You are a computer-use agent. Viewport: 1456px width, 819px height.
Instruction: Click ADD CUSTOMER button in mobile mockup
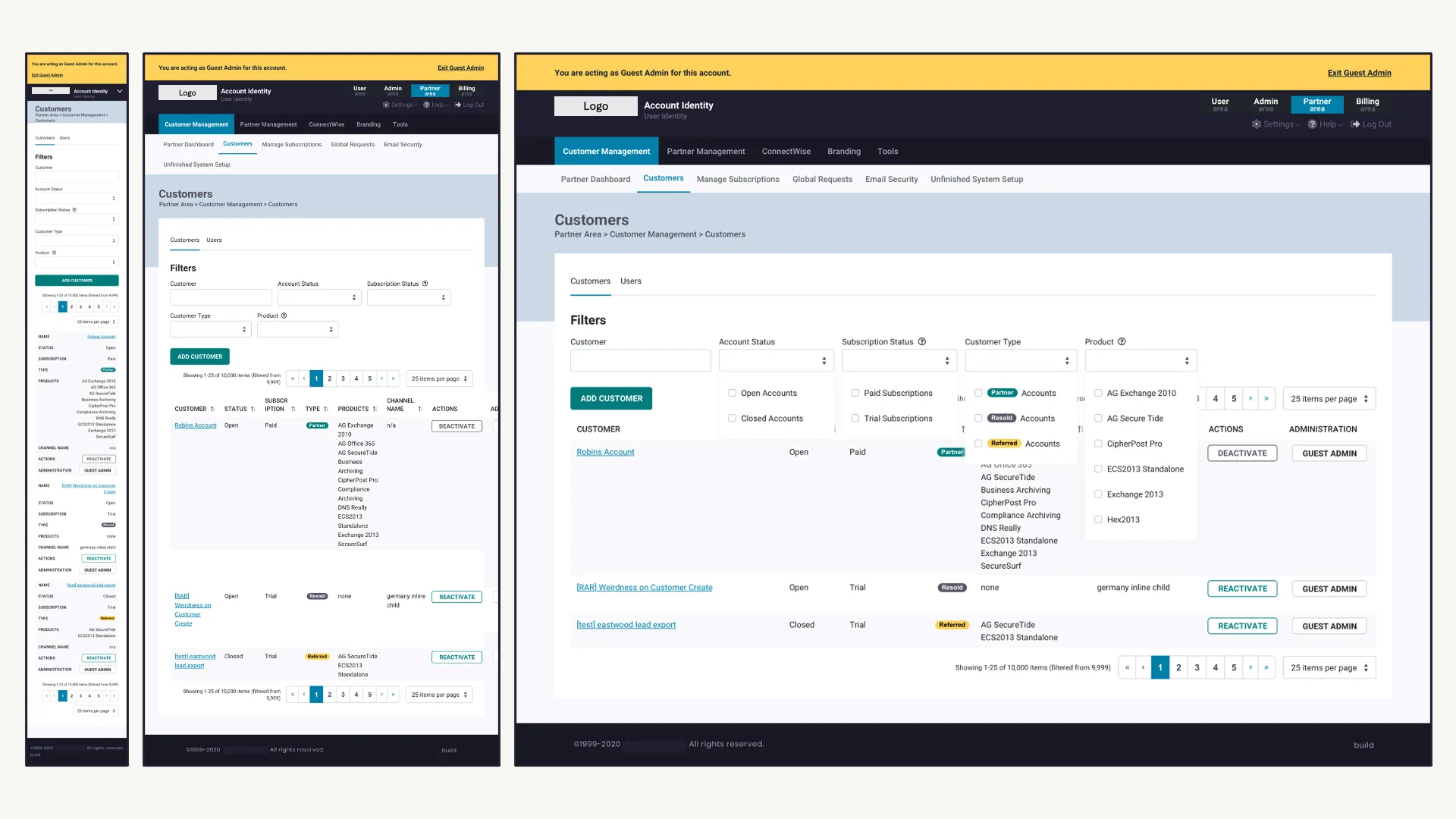77,281
